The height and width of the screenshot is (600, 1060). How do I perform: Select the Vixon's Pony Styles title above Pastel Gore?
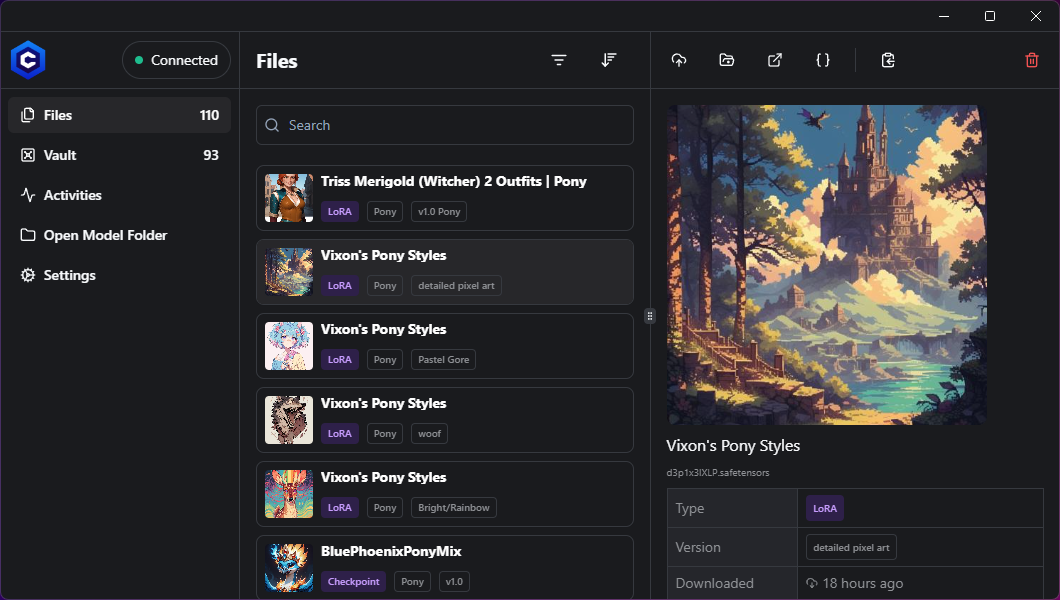[x=383, y=329]
